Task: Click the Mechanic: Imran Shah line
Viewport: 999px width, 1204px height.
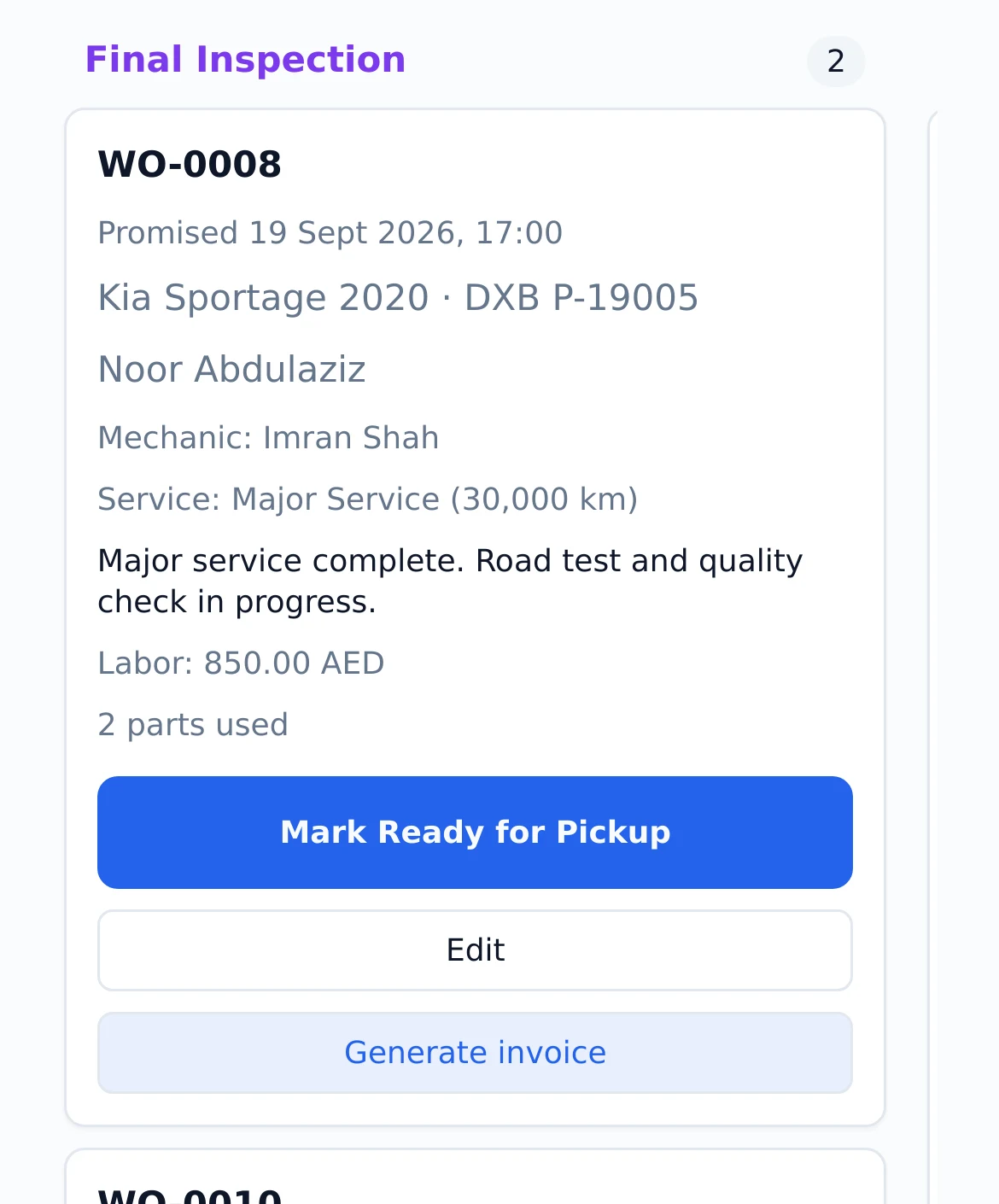Action: 268,437
